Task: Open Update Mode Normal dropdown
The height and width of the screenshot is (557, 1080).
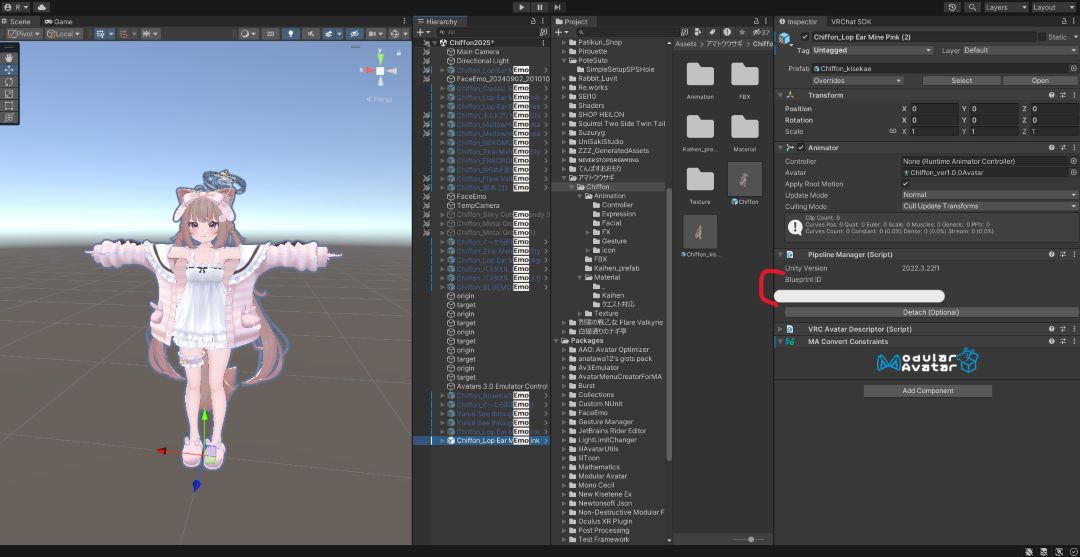Action: (989, 195)
